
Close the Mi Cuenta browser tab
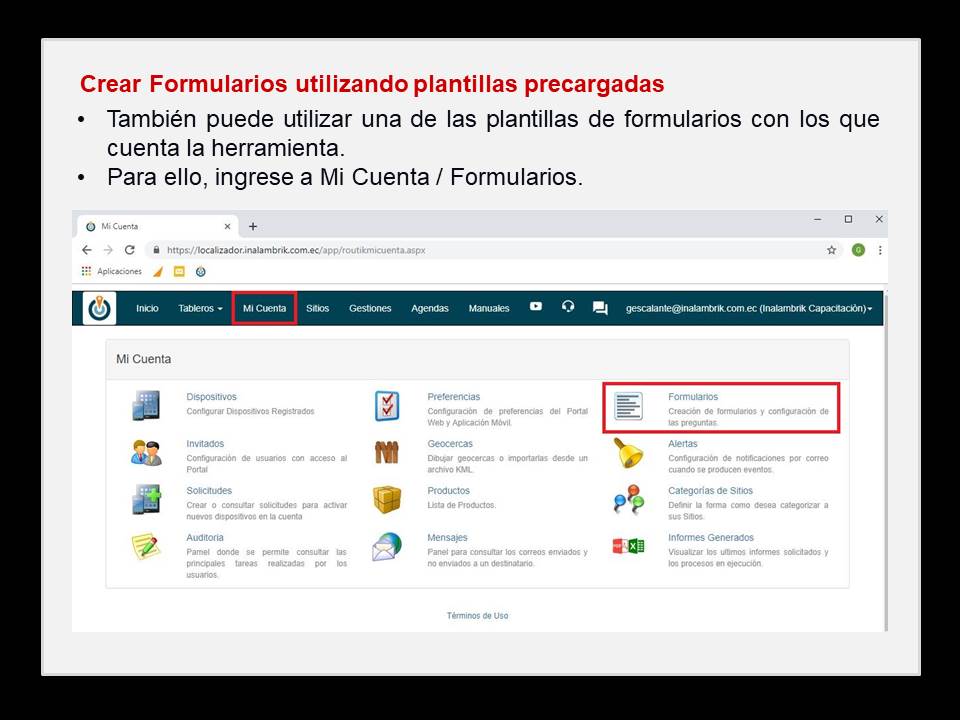click(227, 226)
